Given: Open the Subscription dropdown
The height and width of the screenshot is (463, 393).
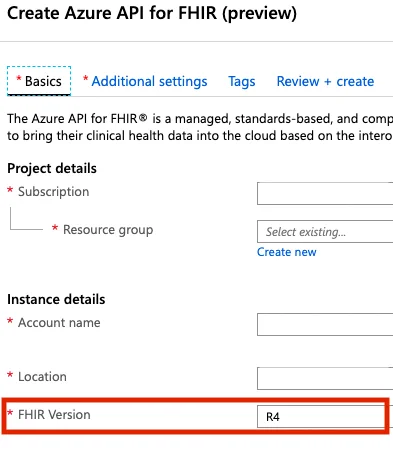Looking at the screenshot, I should click(x=325, y=193).
